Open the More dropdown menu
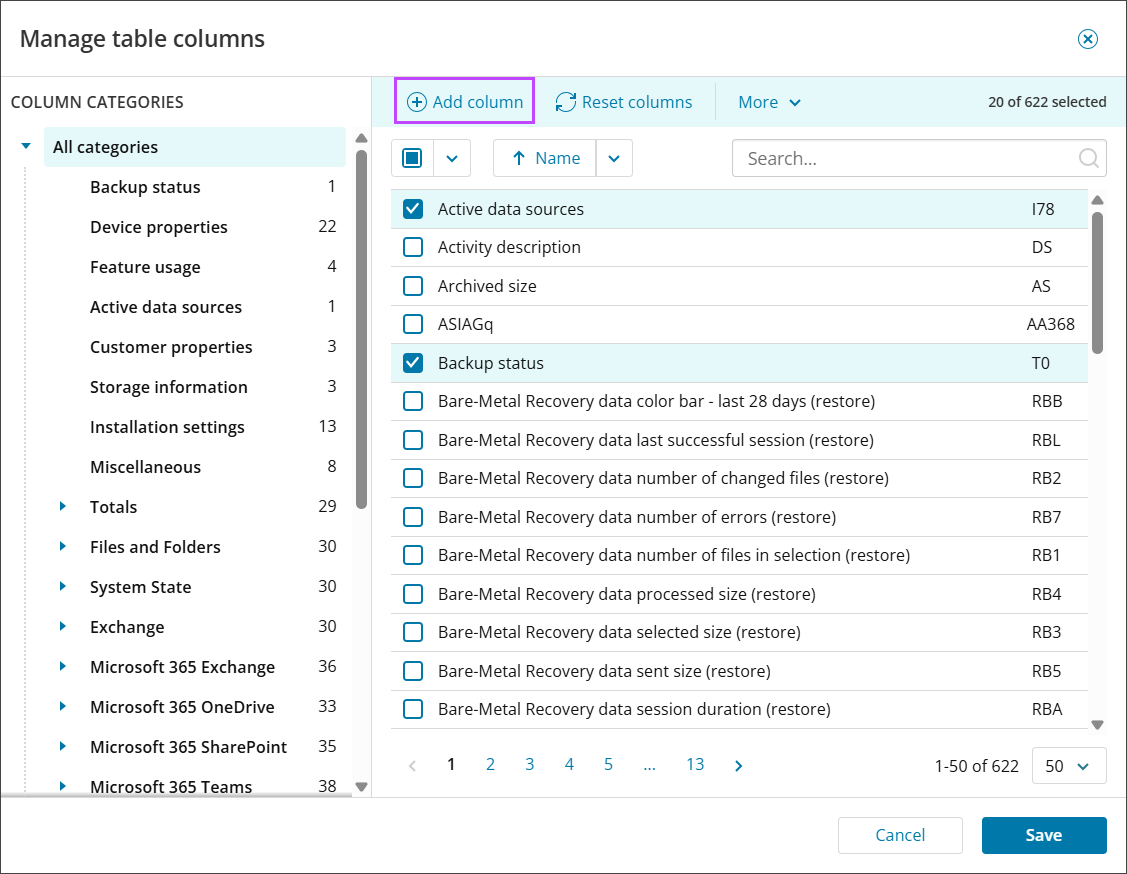Image resolution: width=1127 pixels, height=874 pixels. pos(769,102)
